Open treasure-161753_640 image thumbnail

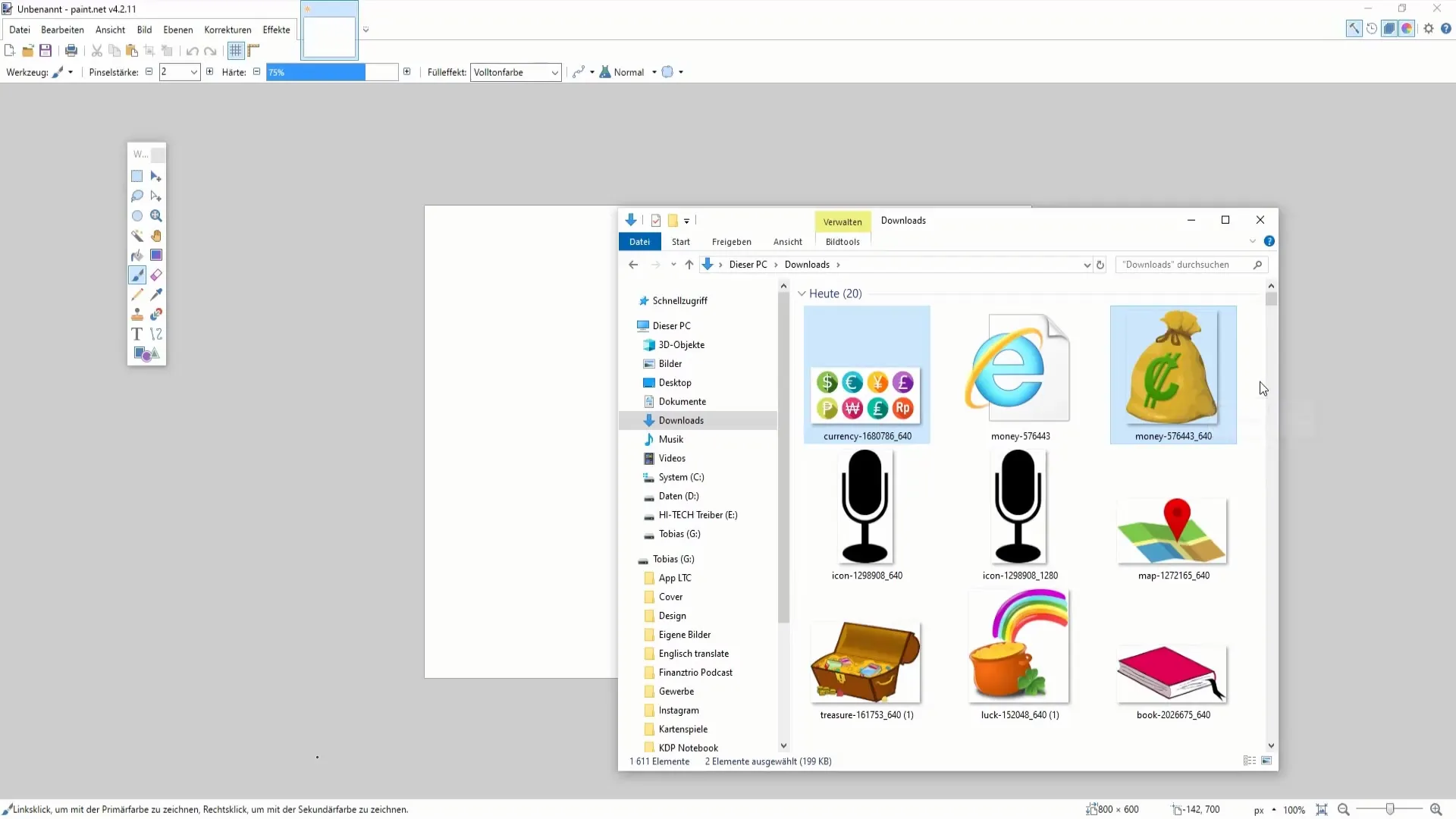[x=866, y=660]
